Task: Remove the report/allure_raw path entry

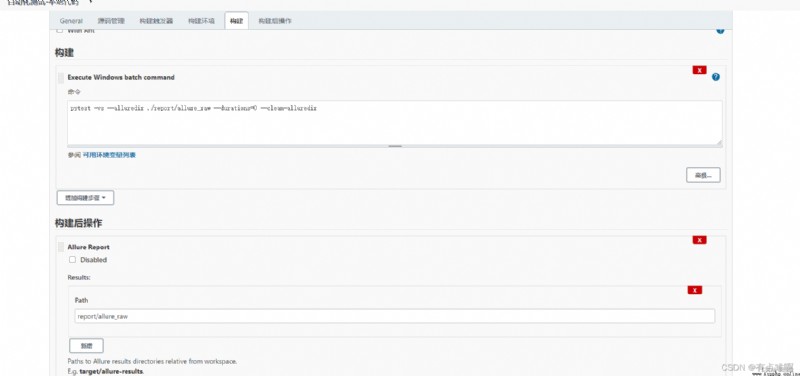Action: [695, 290]
